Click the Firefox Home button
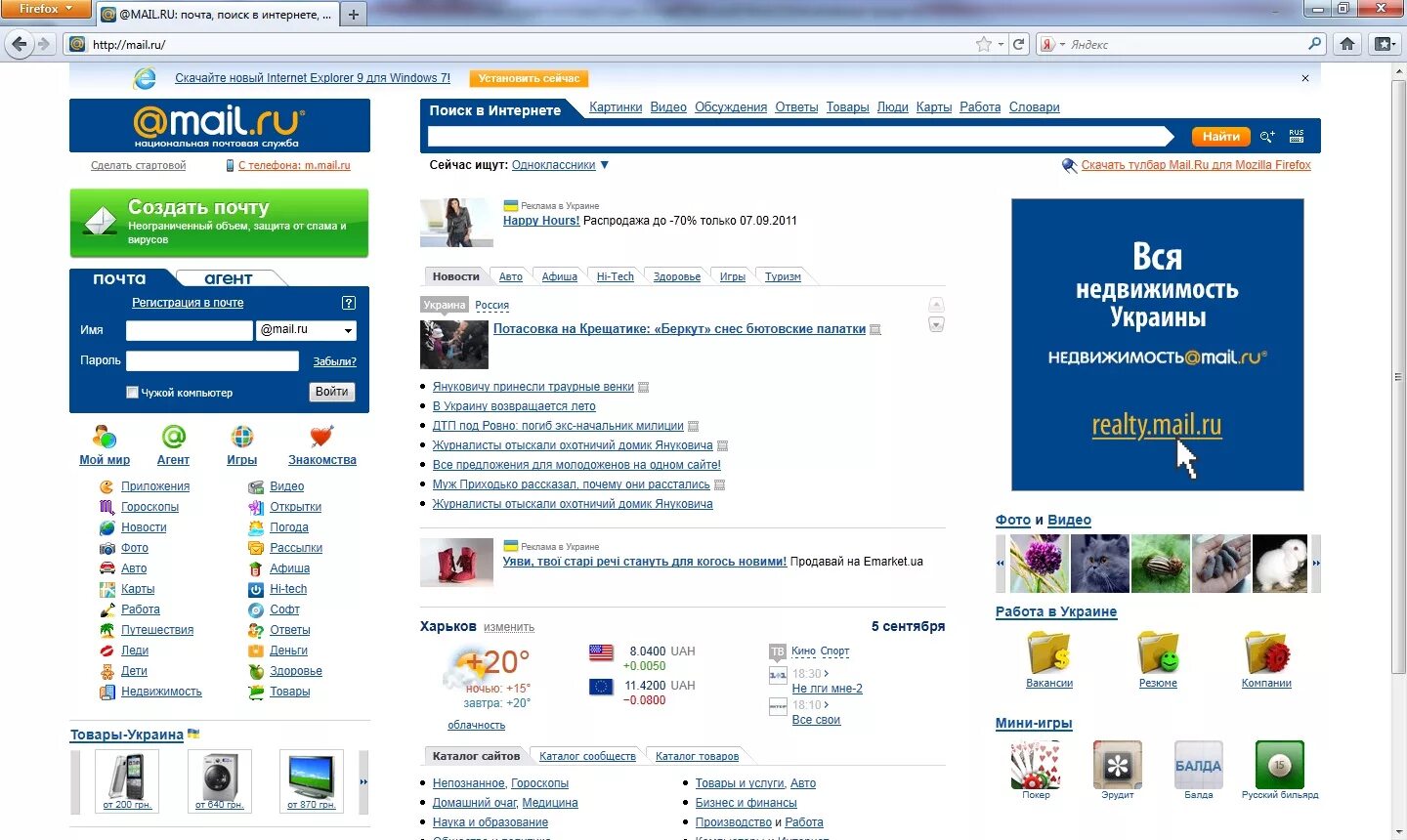The height and width of the screenshot is (840, 1407). pos(1347,44)
